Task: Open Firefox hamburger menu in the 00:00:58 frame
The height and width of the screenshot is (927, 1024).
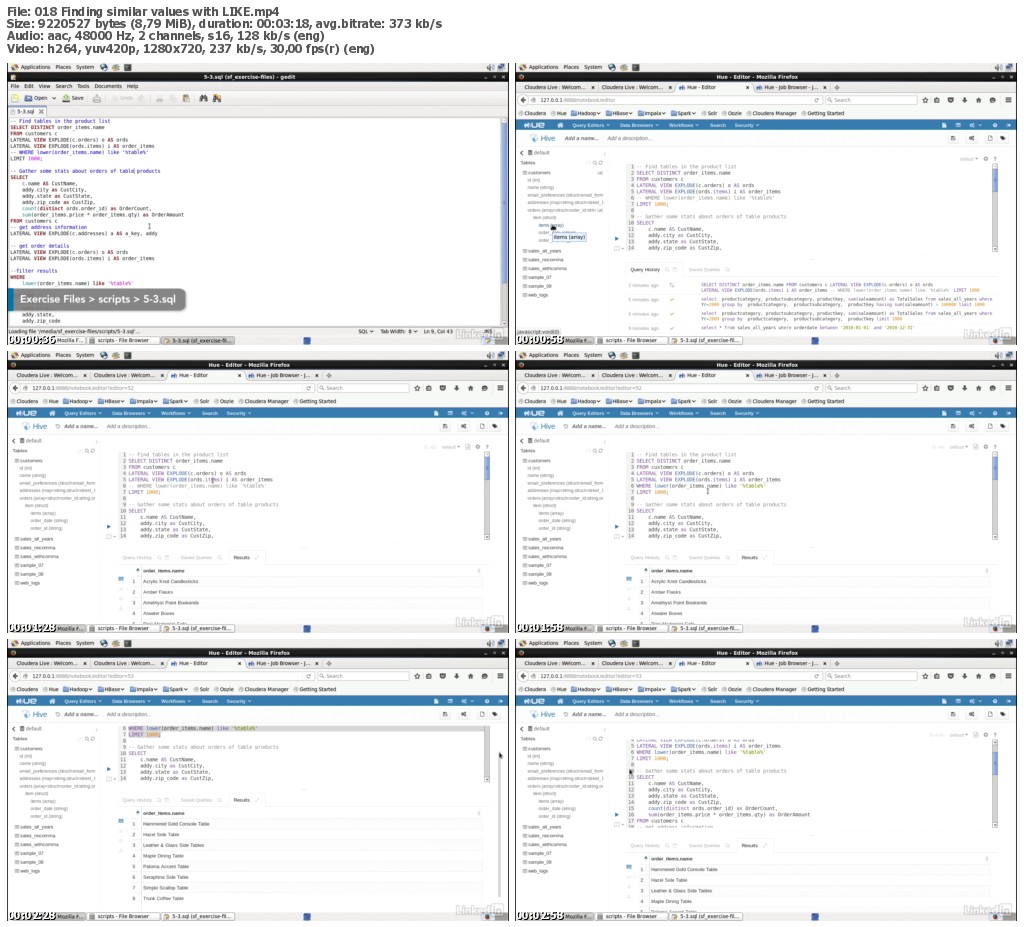Action: [x=1008, y=100]
